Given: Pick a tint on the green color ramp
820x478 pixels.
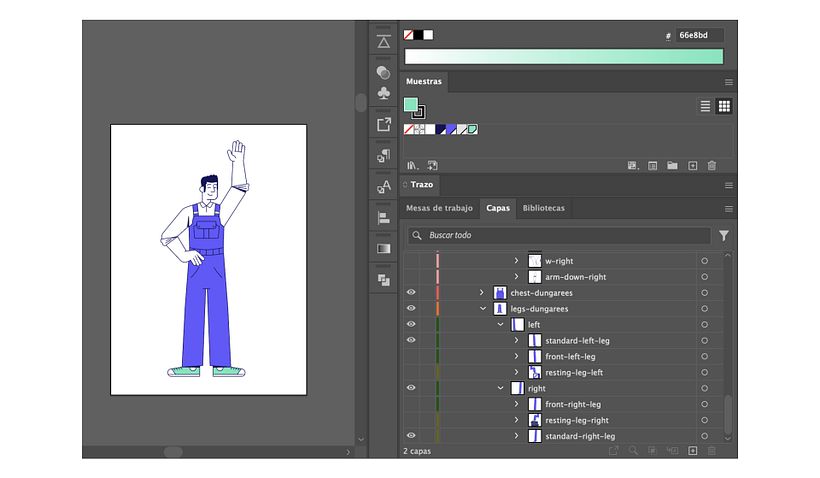Looking at the screenshot, I should 564,56.
